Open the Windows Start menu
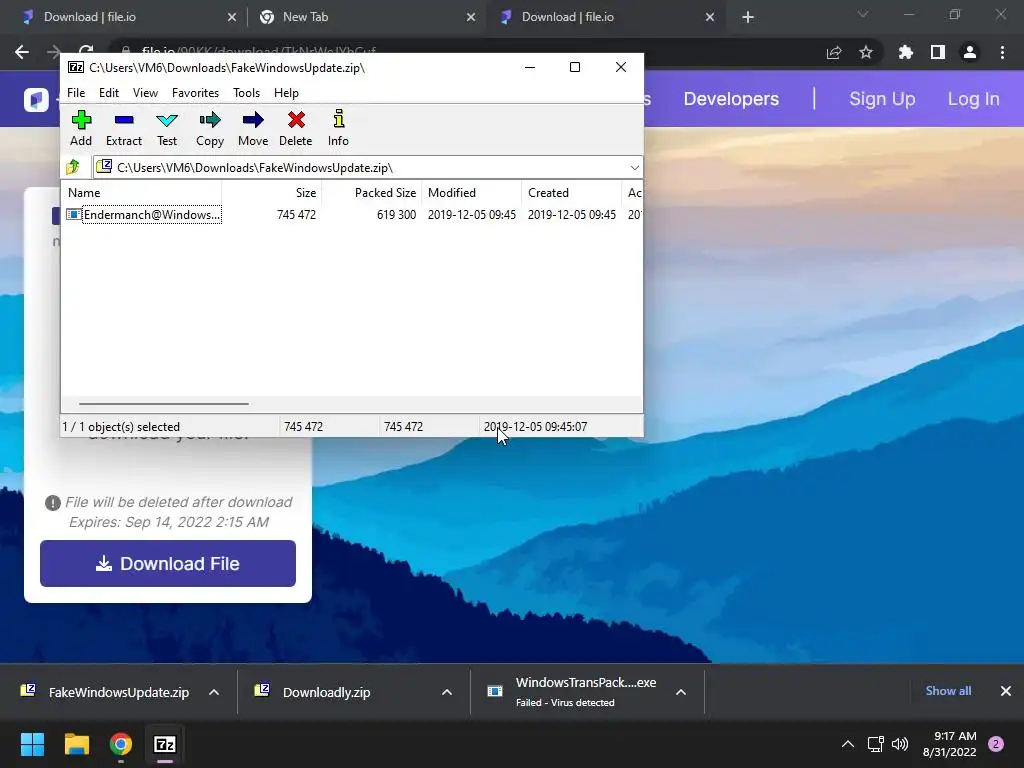Image resolution: width=1024 pixels, height=768 pixels. click(x=33, y=744)
